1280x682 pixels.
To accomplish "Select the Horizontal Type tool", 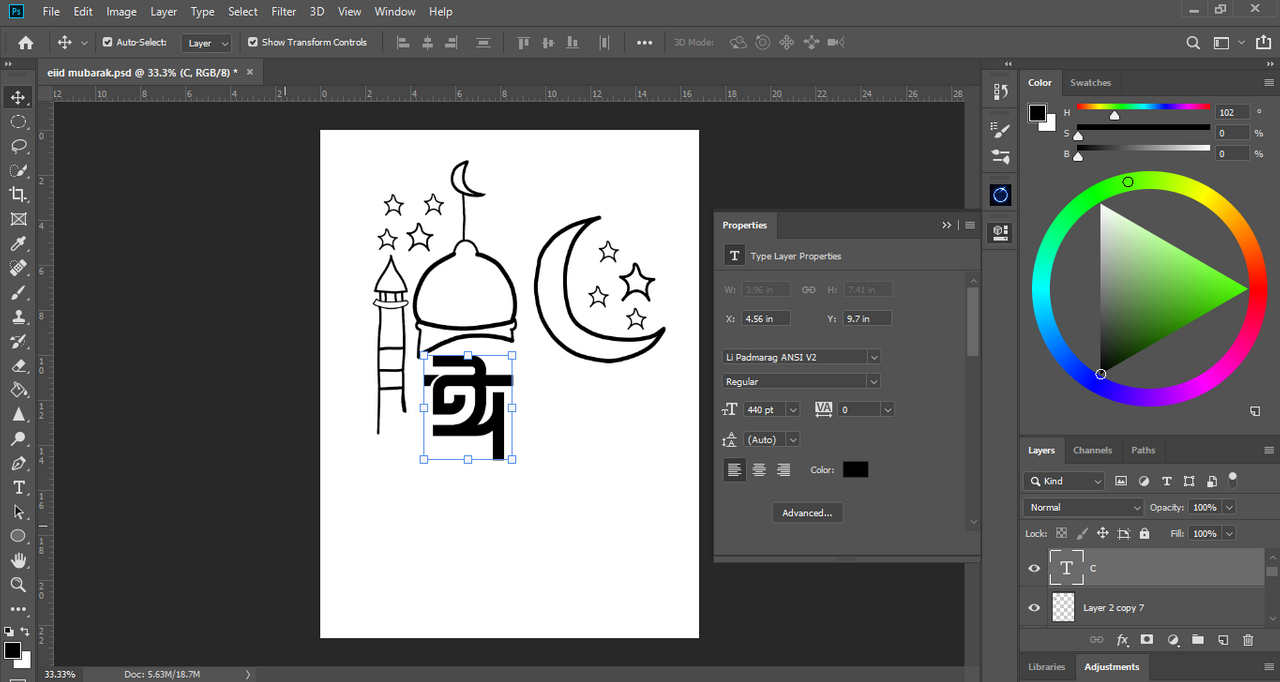I will [18, 487].
